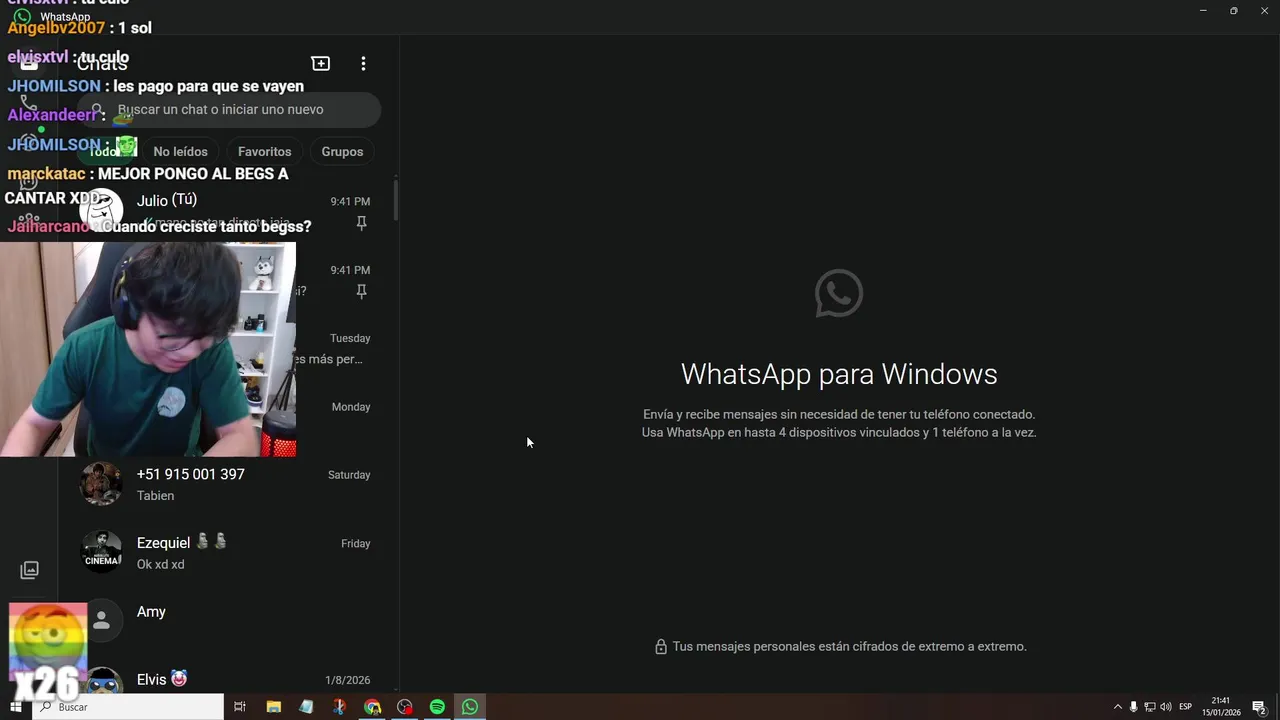Open Spotify from the taskbar
This screenshot has height=720, width=1280.
[437, 707]
